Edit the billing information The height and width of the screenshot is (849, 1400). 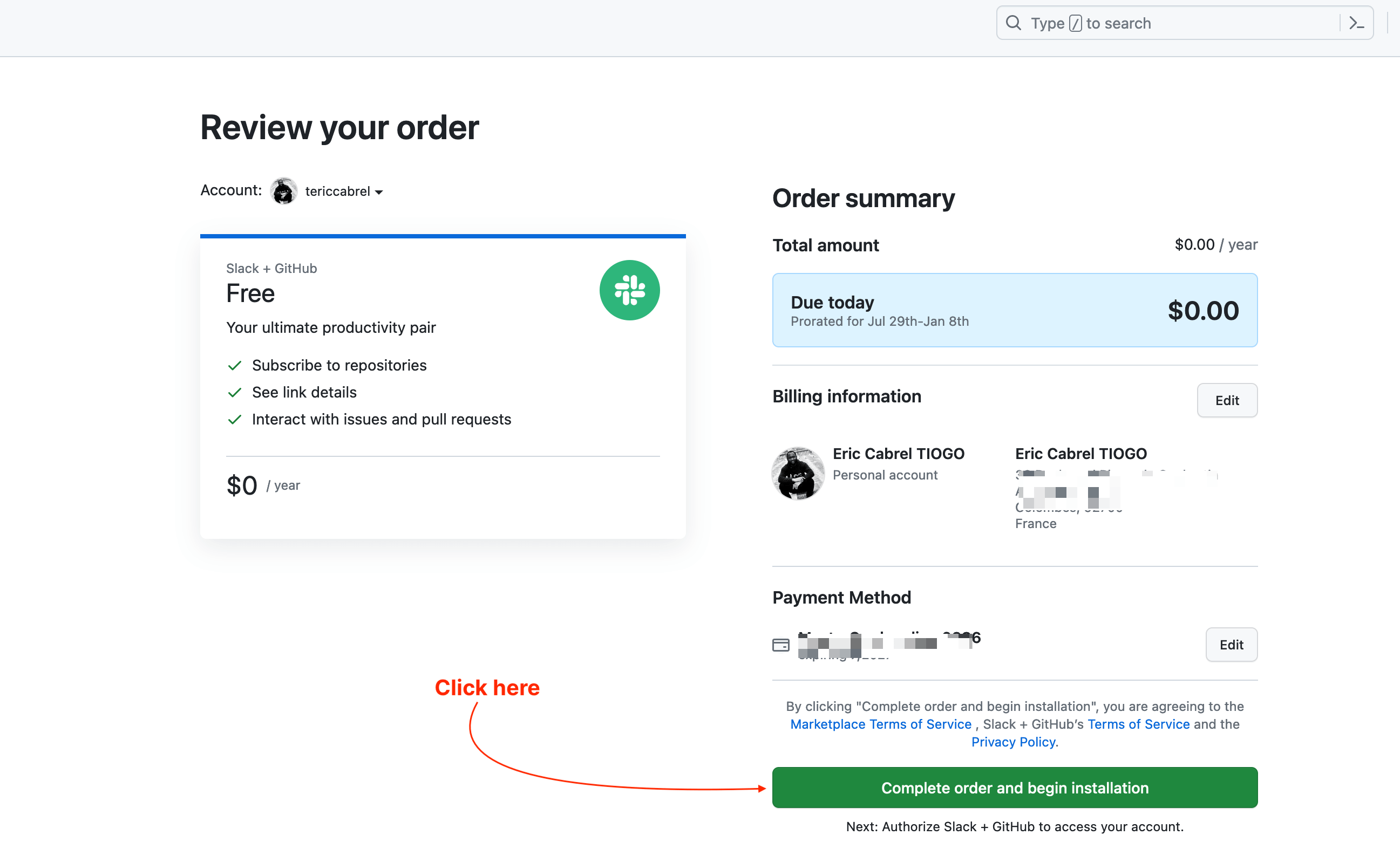[x=1227, y=400]
